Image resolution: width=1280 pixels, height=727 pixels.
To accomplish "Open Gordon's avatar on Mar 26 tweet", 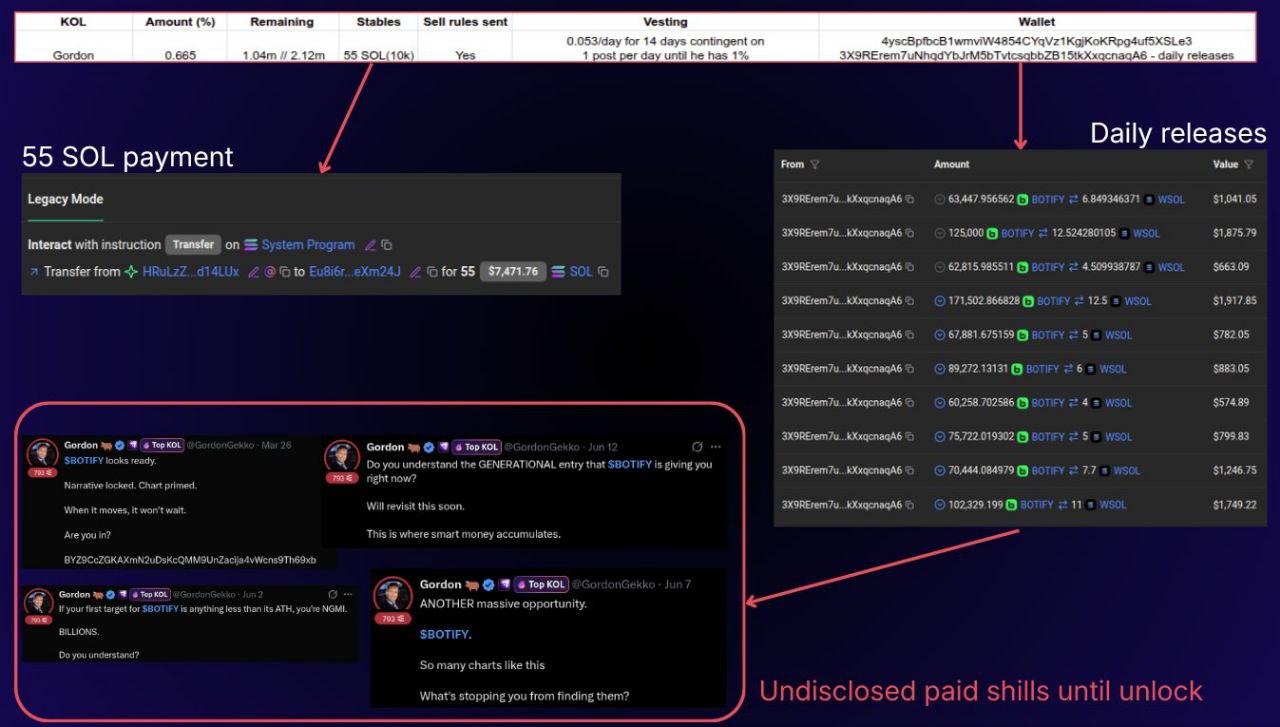I will 42,453.
